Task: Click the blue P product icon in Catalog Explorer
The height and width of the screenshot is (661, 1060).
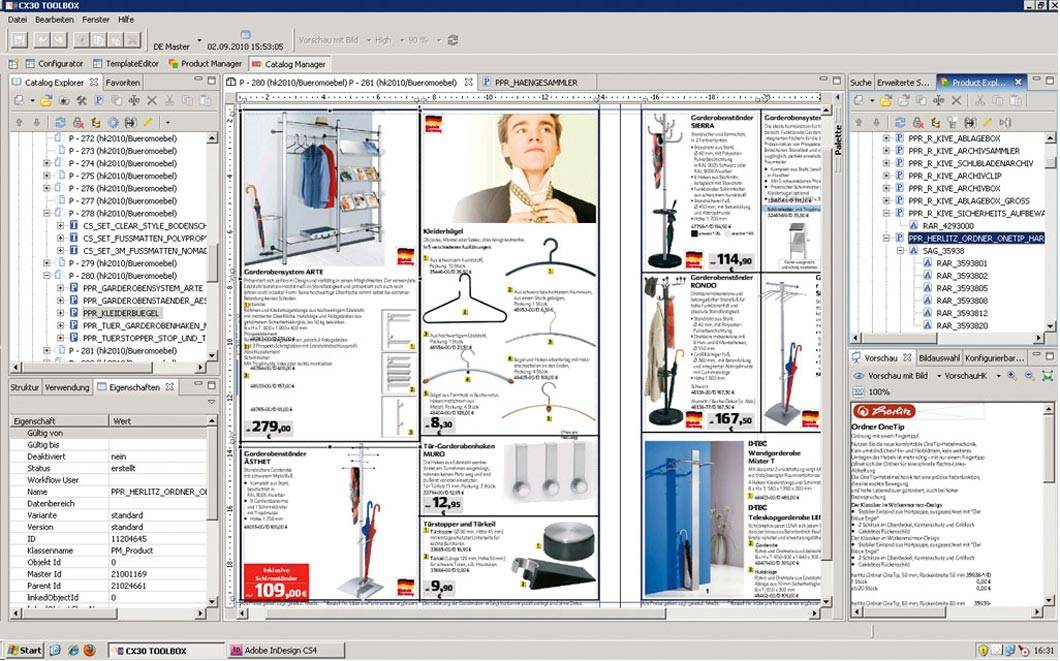Action: 99,100
